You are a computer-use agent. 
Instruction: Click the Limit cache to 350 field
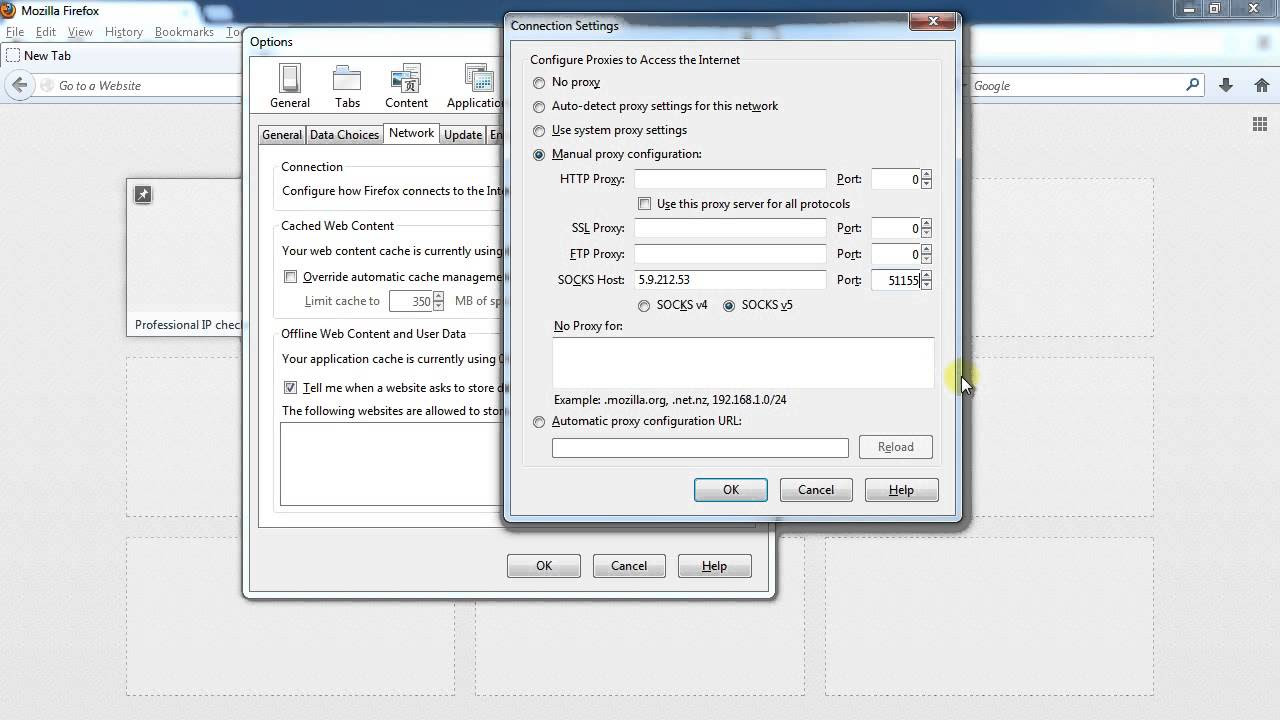click(x=410, y=301)
